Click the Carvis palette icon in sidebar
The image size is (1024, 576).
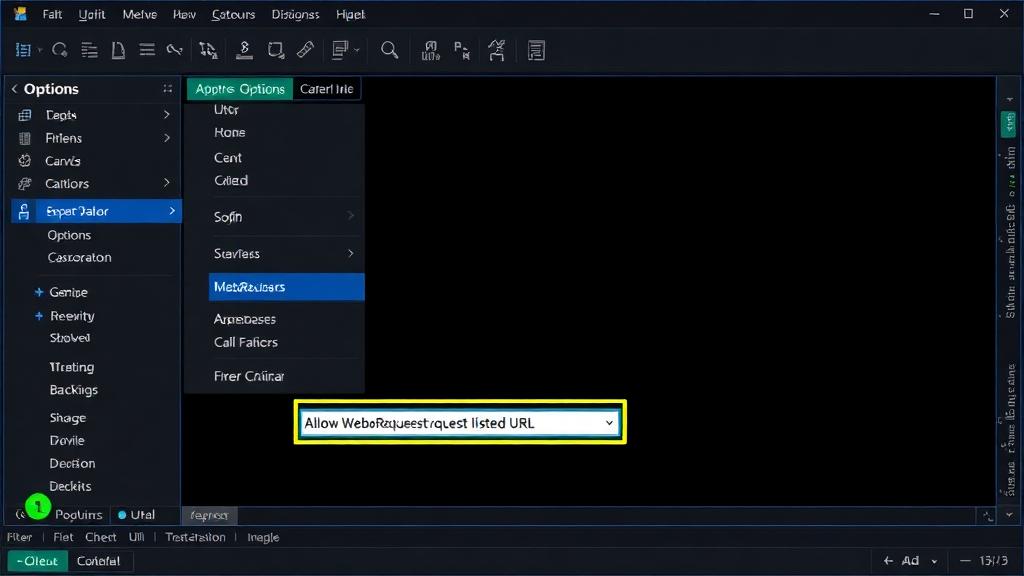pos(25,161)
